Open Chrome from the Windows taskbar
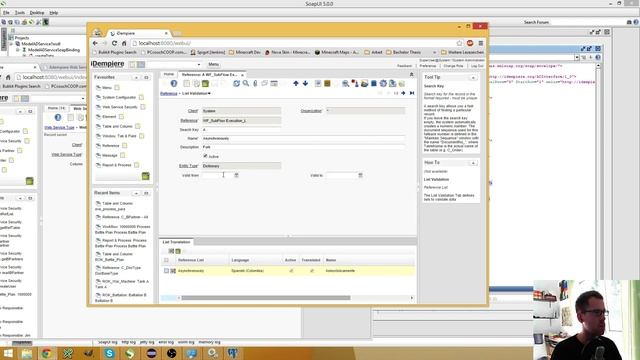Viewport: 640px width, 360px height. tap(46, 353)
